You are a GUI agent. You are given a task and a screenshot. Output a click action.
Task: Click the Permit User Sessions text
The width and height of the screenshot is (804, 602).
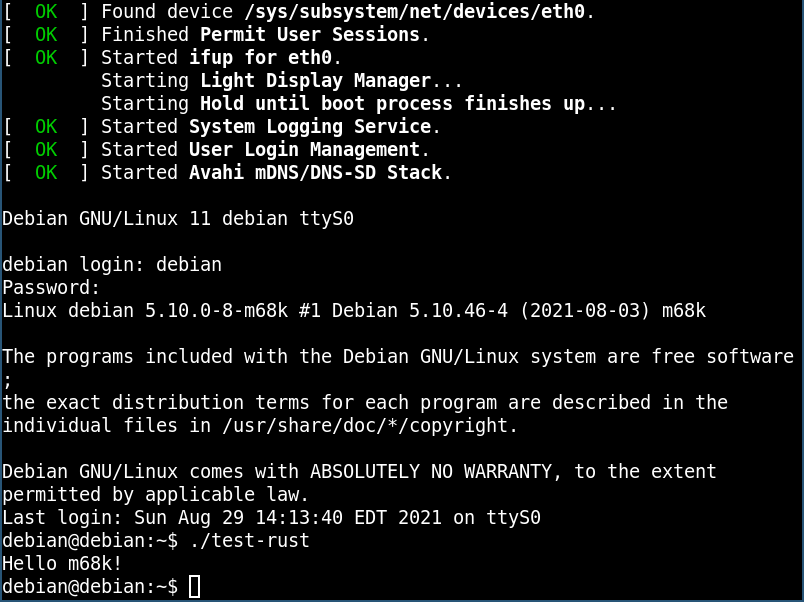coord(310,34)
